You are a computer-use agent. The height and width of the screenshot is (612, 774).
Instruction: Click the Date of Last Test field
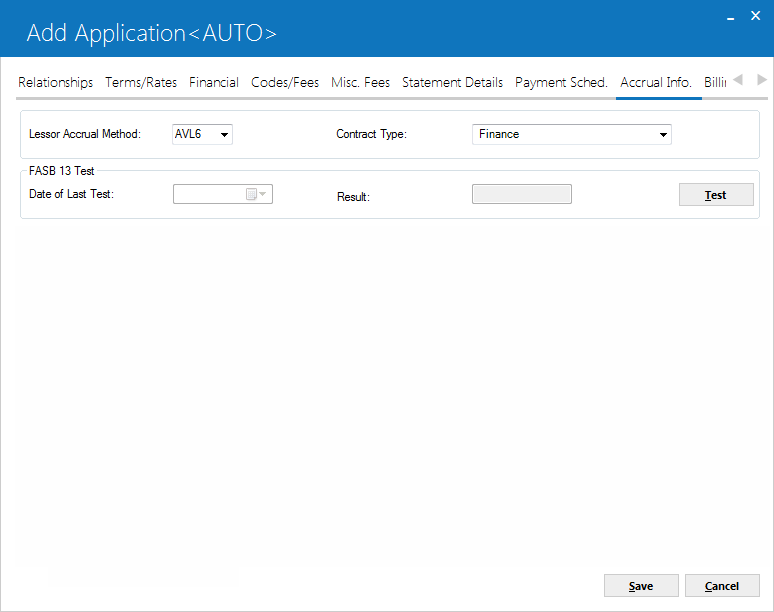[223, 194]
